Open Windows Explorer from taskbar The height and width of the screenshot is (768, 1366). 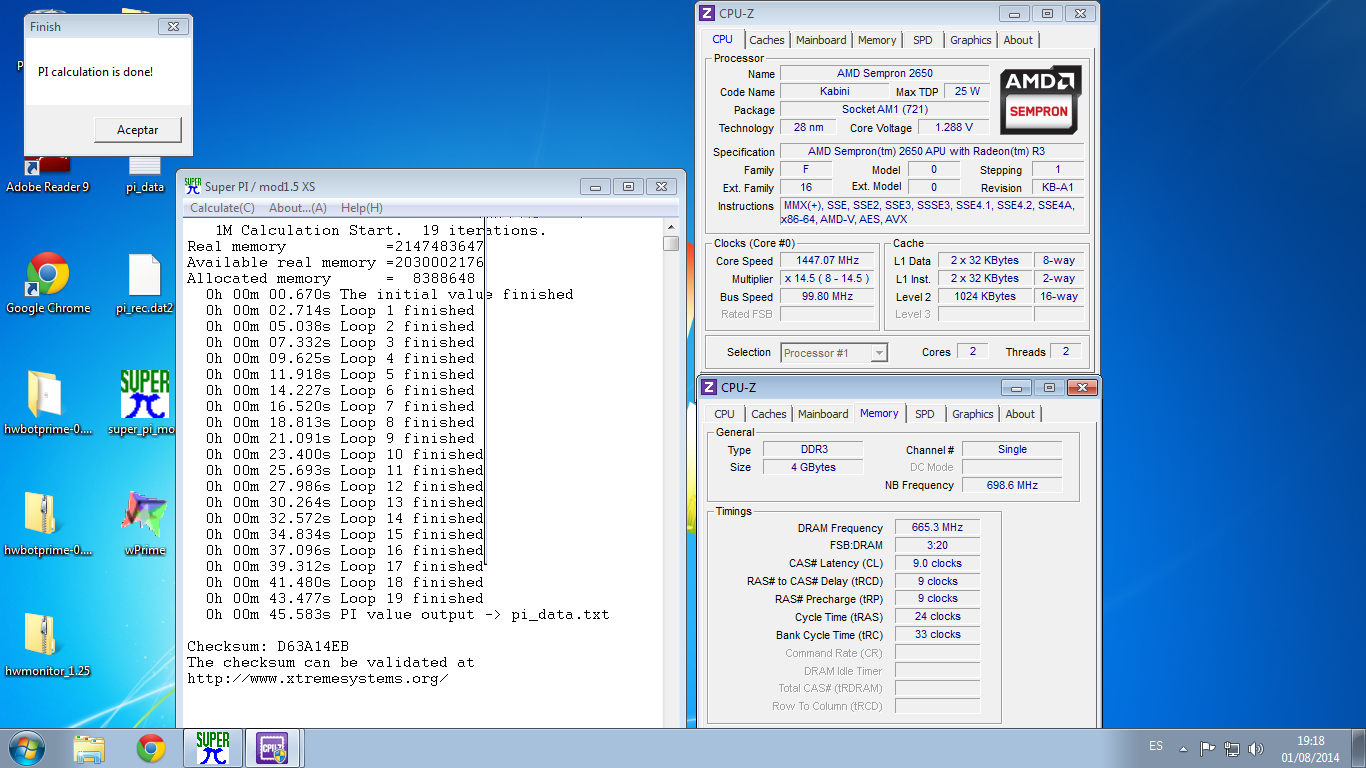pyautogui.click(x=89, y=748)
